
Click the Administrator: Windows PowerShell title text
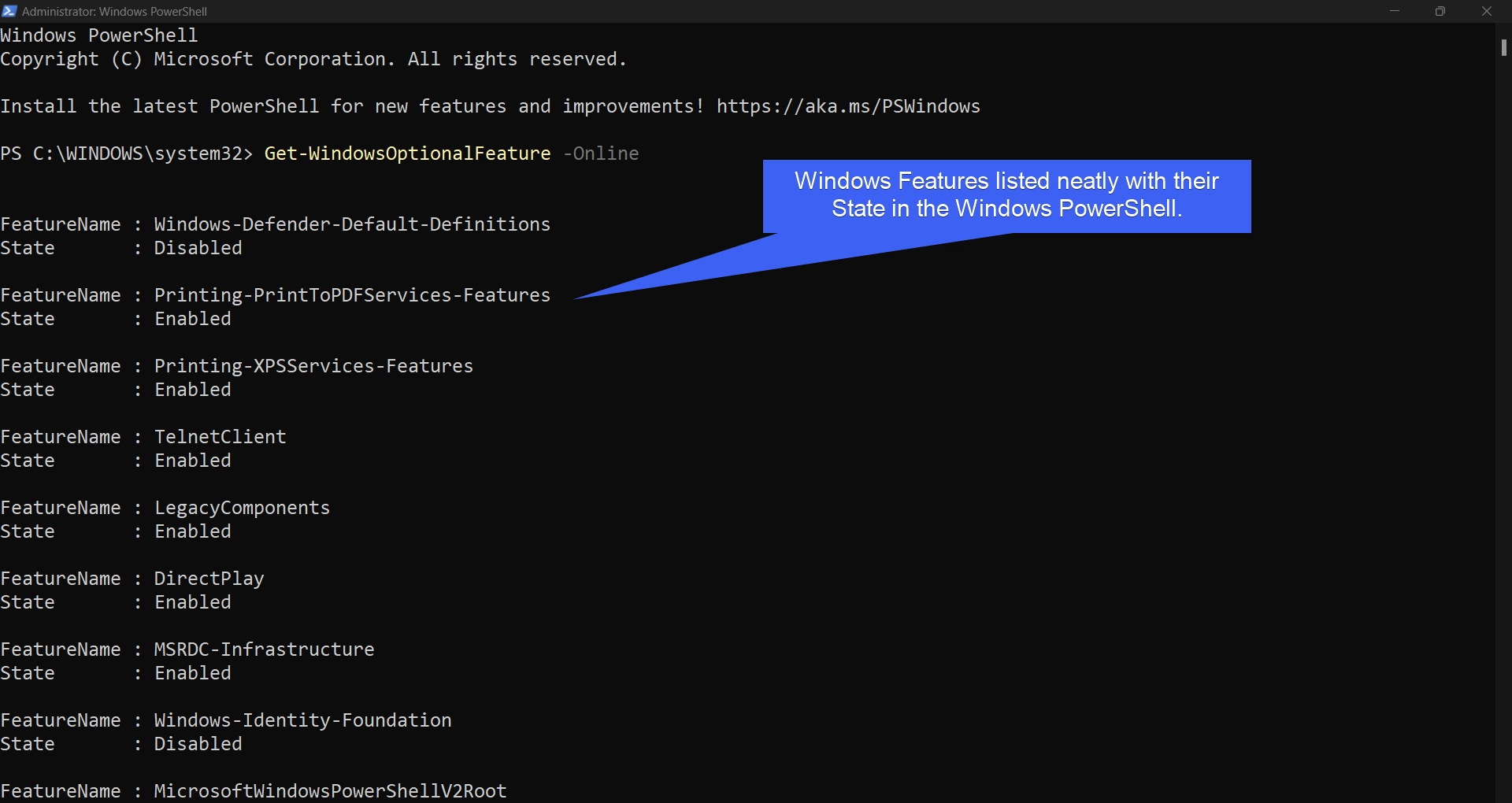pos(114,11)
